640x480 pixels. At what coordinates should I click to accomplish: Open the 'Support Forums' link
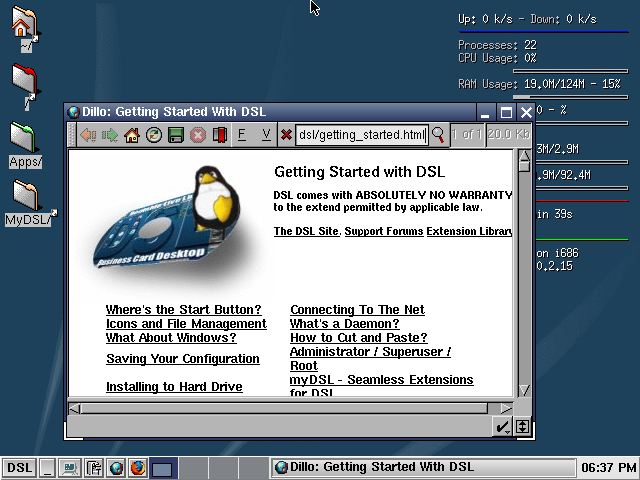click(384, 231)
